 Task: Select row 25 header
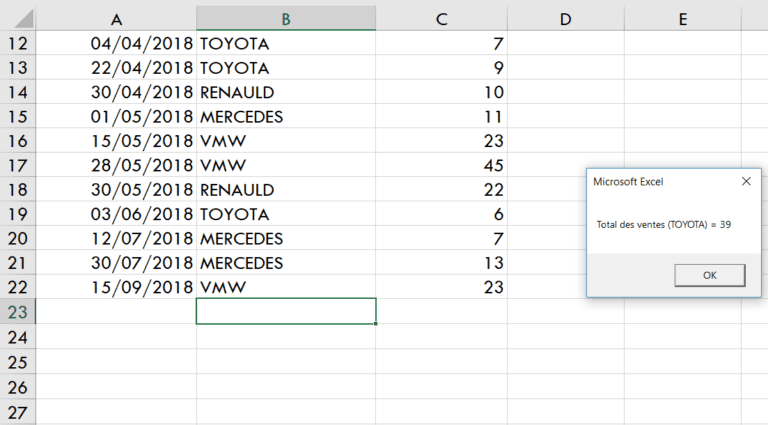18,362
